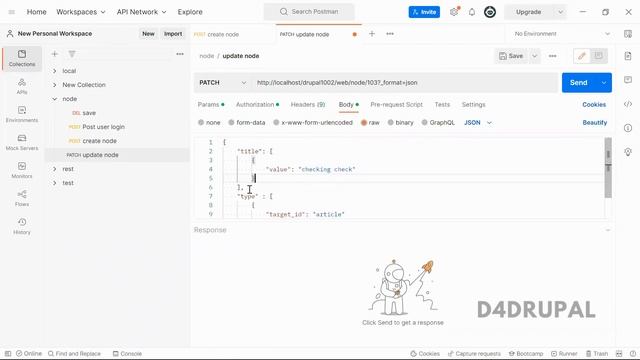This screenshot has width=640, height=360.
Task: Select x-www-form-urlencoded body type radio
Action: click(x=276, y=122)
